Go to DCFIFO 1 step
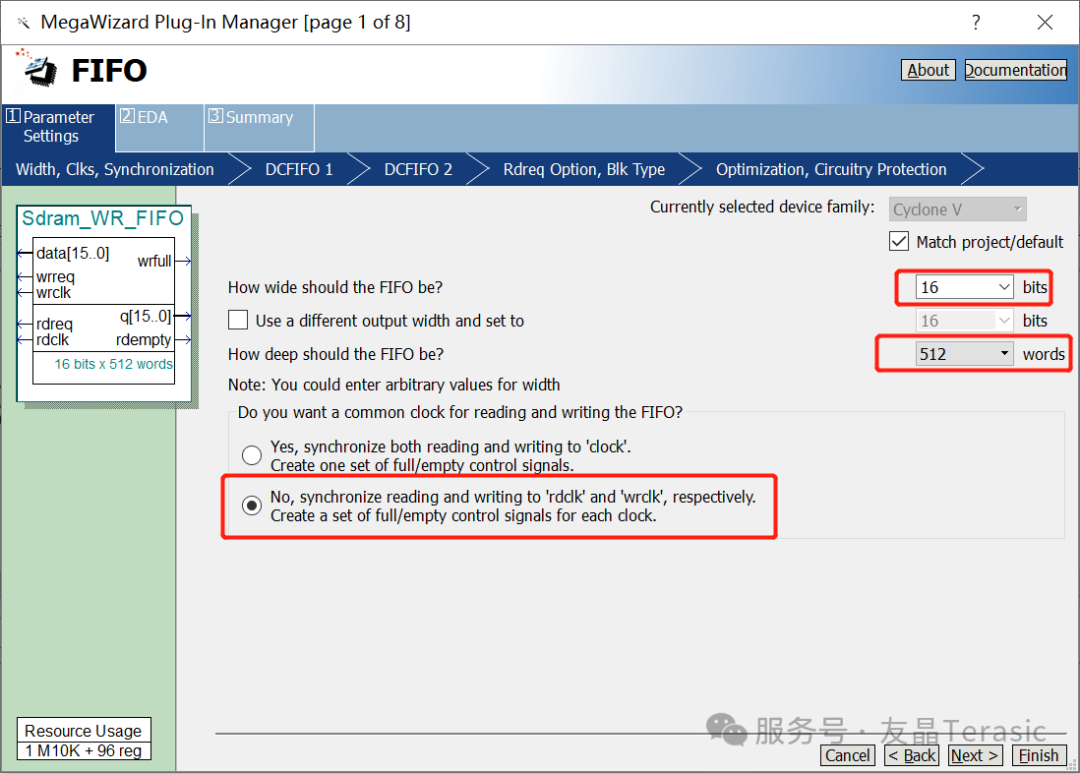Image resolution: width=1080 pixels, height=774 pixels. (299, 170)
